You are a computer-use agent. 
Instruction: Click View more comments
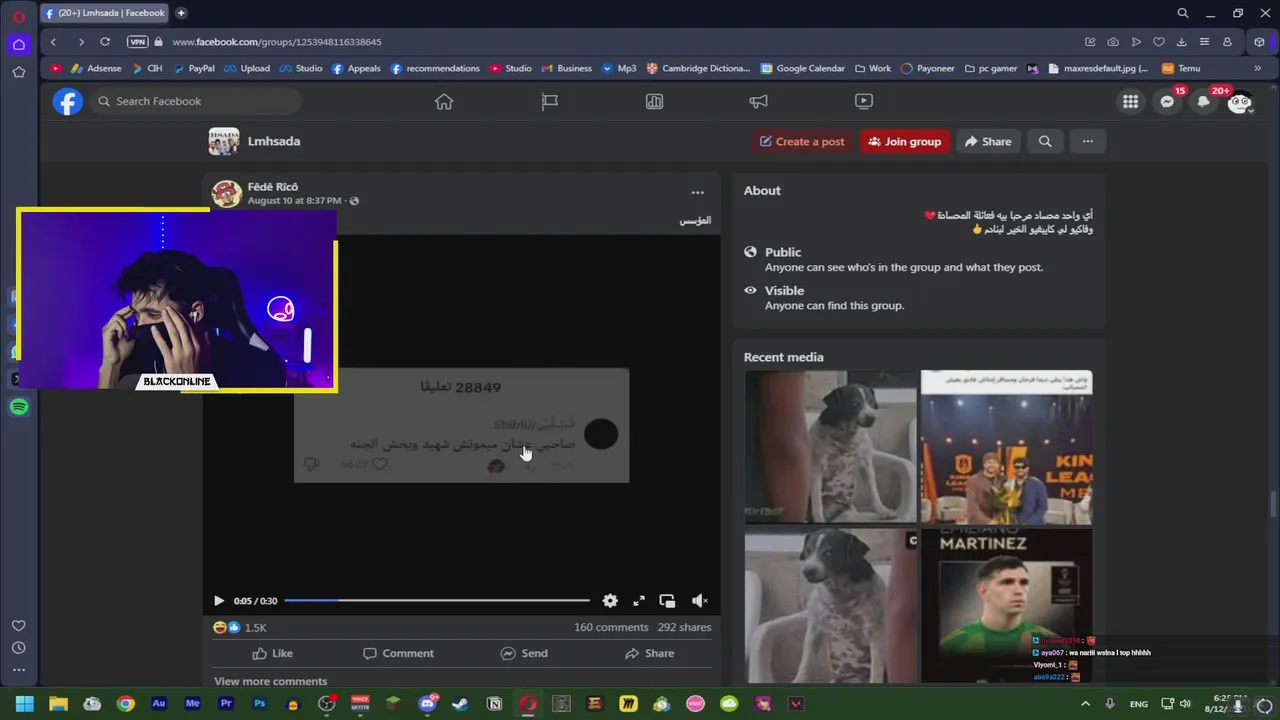point(270,681)
